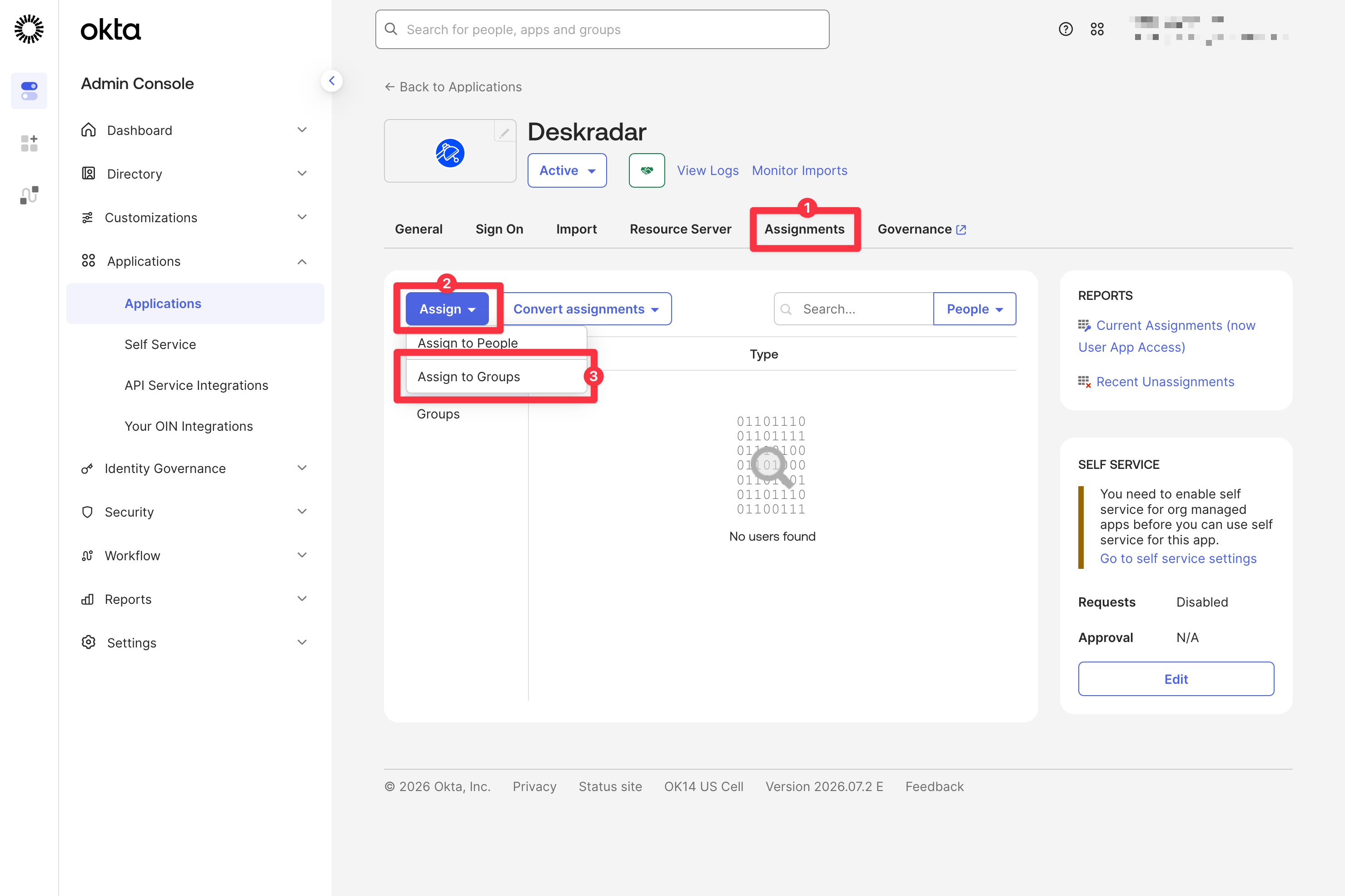Open the Governance external tab
Image resolution: width=1345 pixels, height=896 pixels.
(x=922, y=229)
